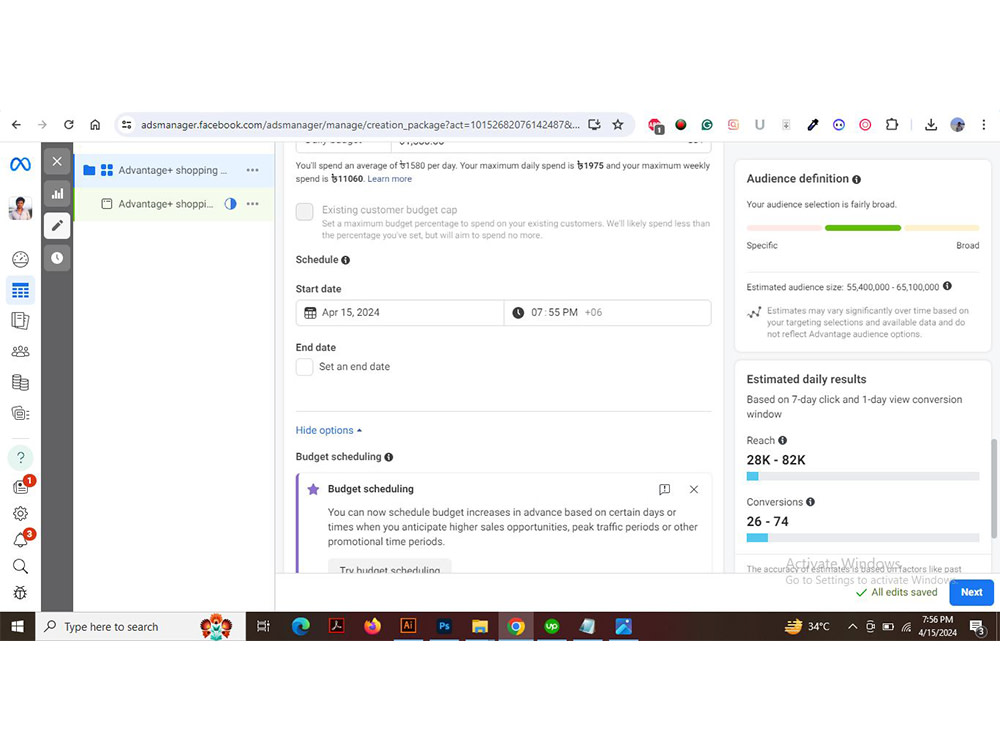Open the Settings gear icon
This screenshot has width=1000, height=750.
click(20, 513)
